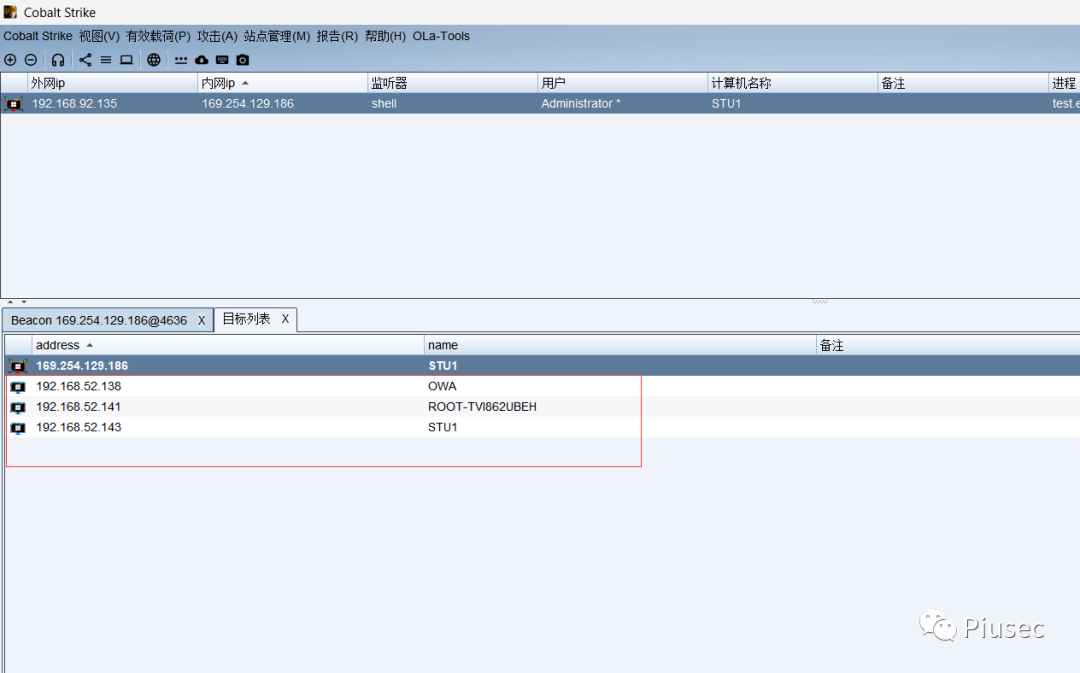
Task: Sort sessions by 计算机名称 column
Action: (793, 83)
